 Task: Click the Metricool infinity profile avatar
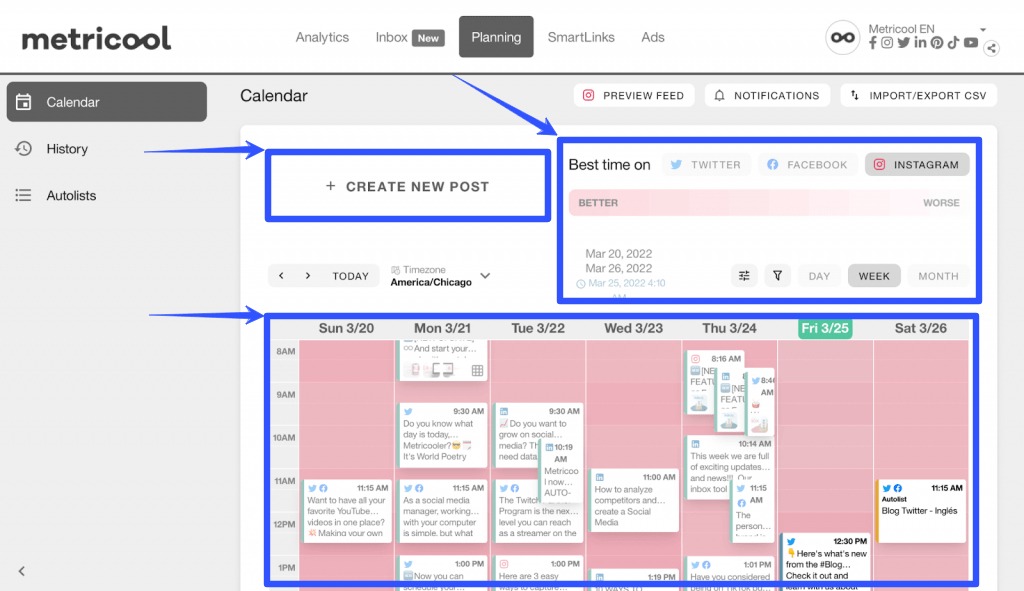[842, 37]
